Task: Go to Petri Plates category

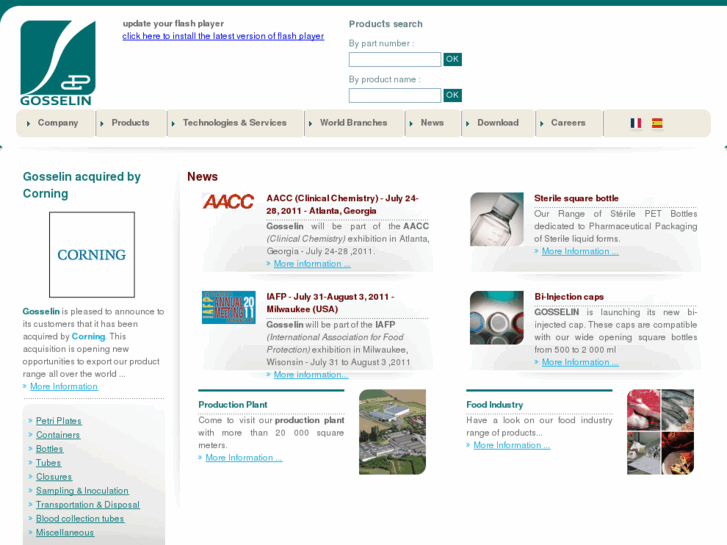Action: pyautogui.click(x=59, y=421)
